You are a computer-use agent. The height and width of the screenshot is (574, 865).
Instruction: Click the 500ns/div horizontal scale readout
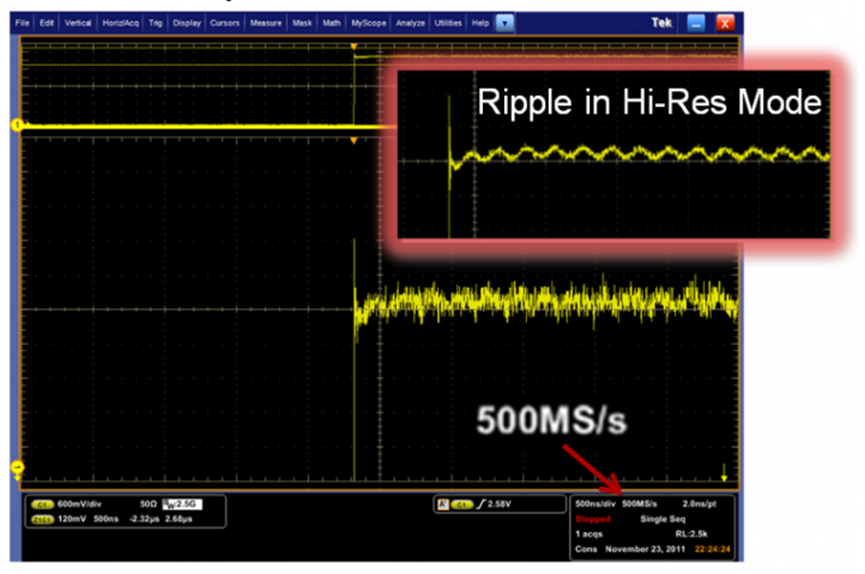(x=595, y=504)
